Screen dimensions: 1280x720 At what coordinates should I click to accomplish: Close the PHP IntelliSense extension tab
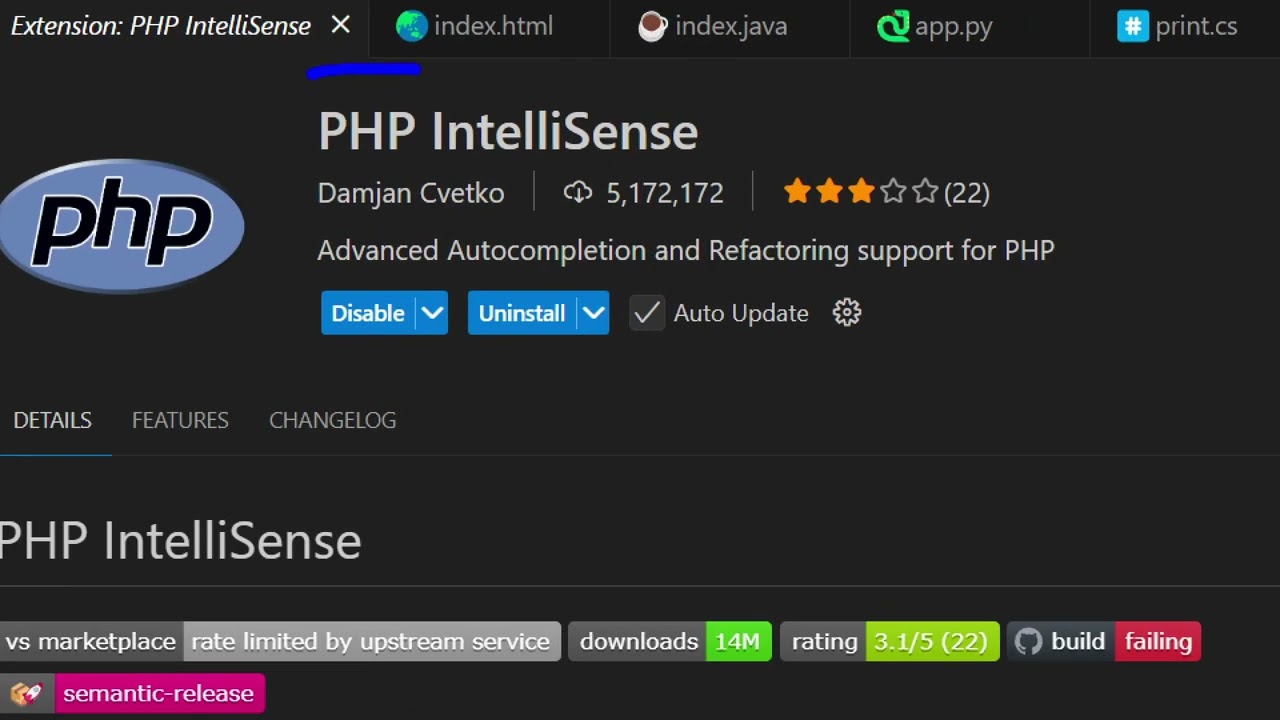341,25
